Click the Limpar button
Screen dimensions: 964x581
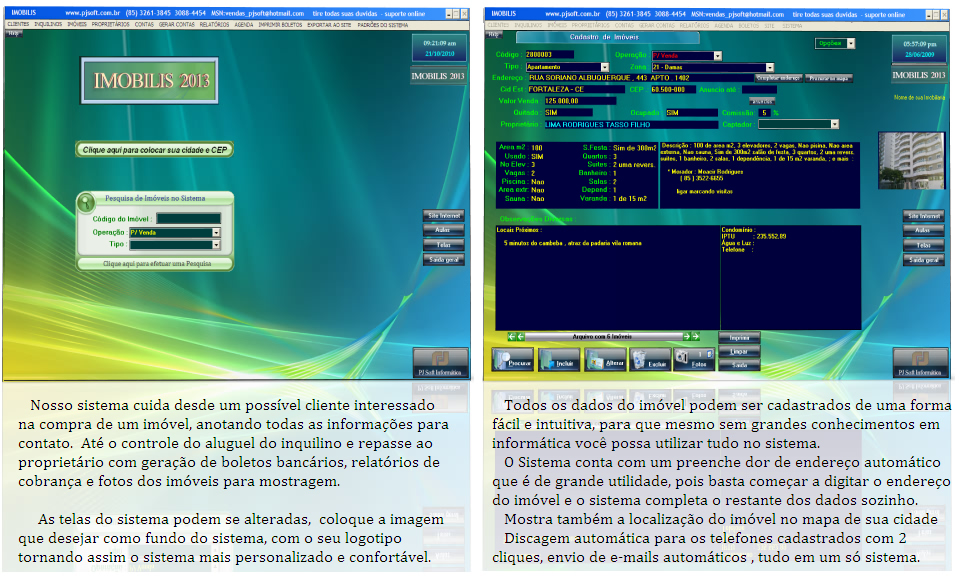[x=740, y=351]
